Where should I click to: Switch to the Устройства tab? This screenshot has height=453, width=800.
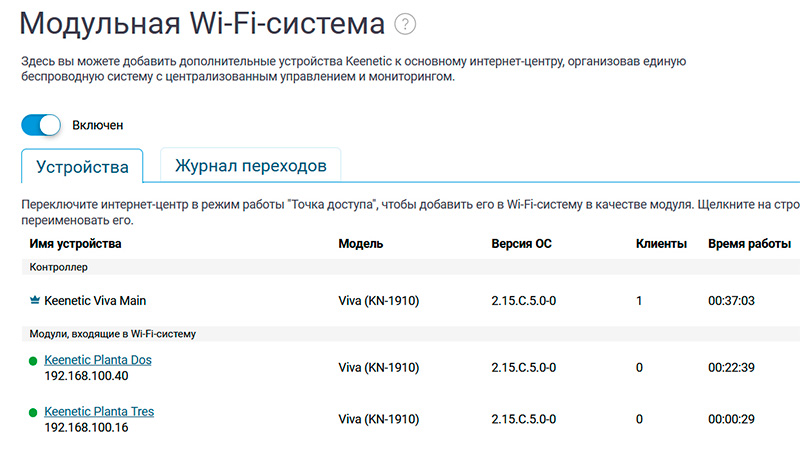(82, 166)
